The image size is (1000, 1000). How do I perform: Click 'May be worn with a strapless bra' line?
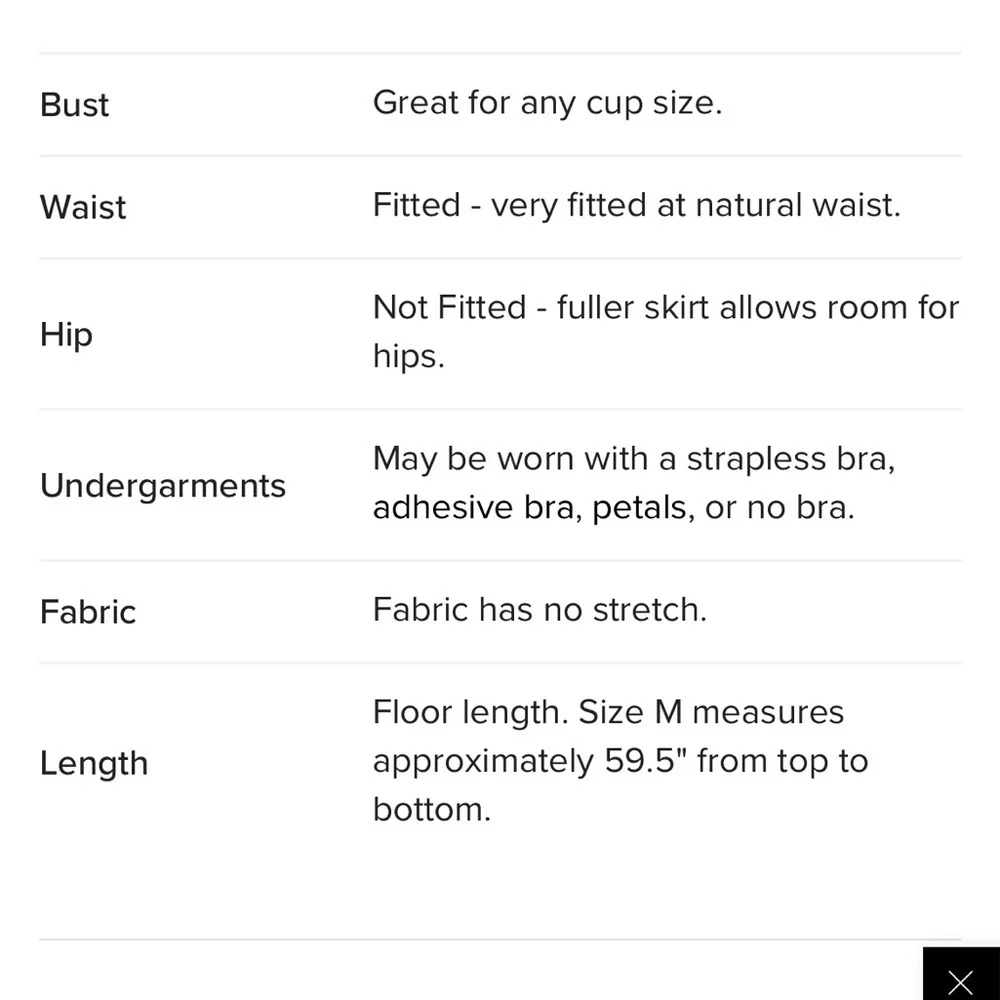click(633, 459)
